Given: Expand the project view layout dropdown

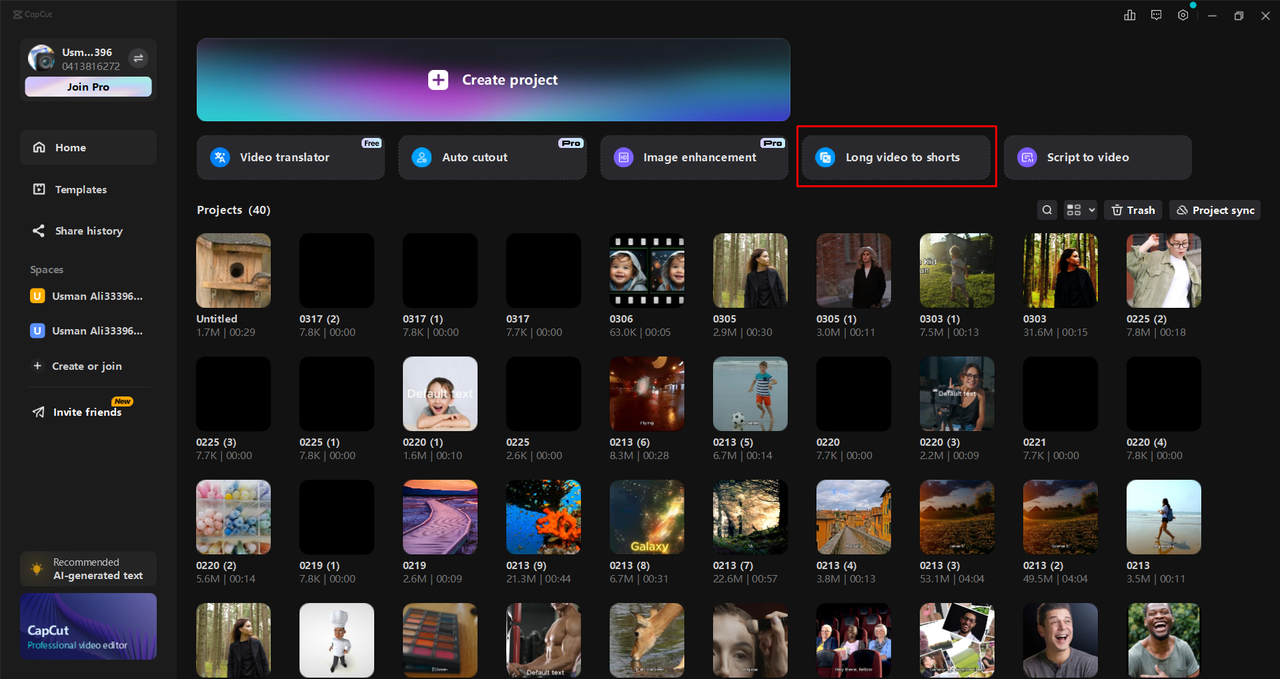Looking at the screenshot, I should [x=1079, y=210].
